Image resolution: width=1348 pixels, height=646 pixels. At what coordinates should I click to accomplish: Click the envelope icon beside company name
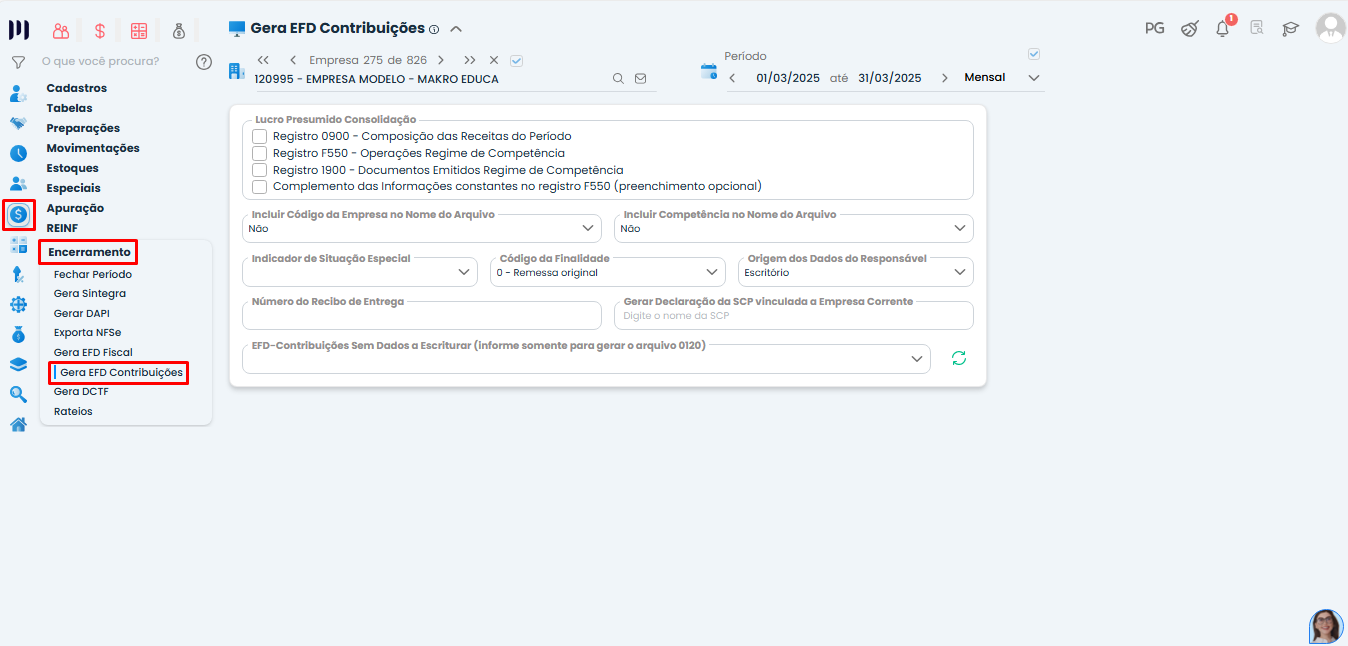641,78
